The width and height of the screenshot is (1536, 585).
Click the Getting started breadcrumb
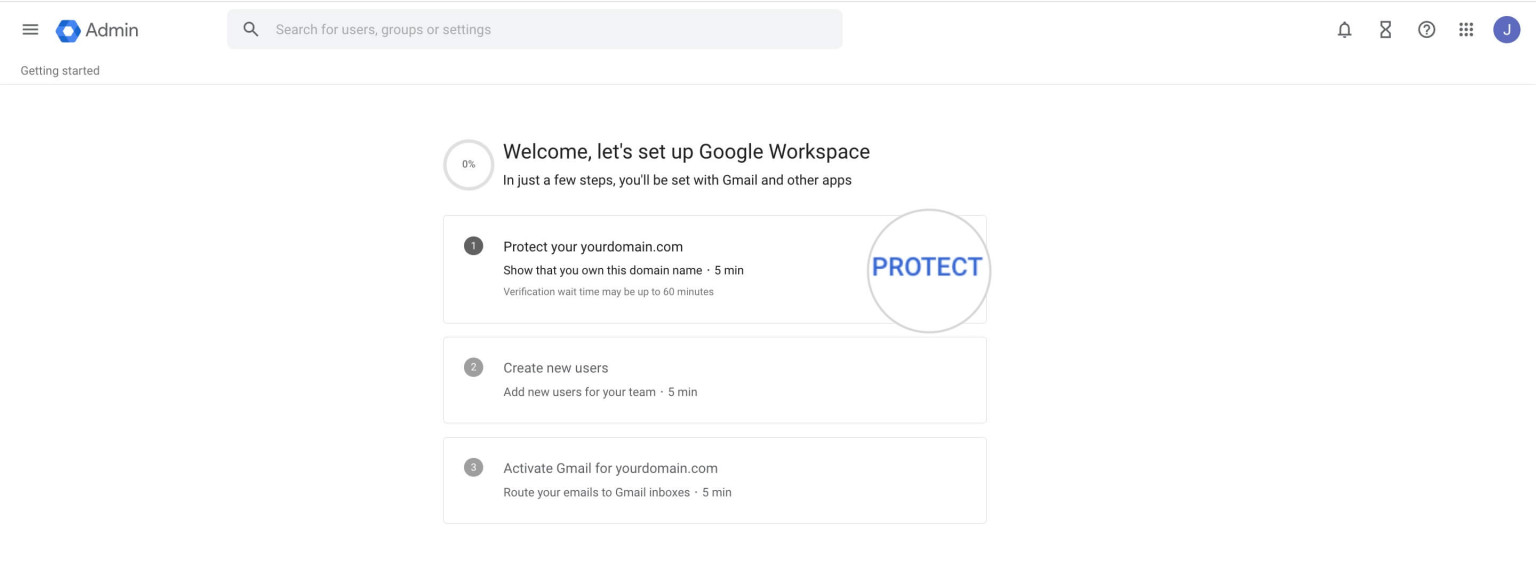click(60, 71)
